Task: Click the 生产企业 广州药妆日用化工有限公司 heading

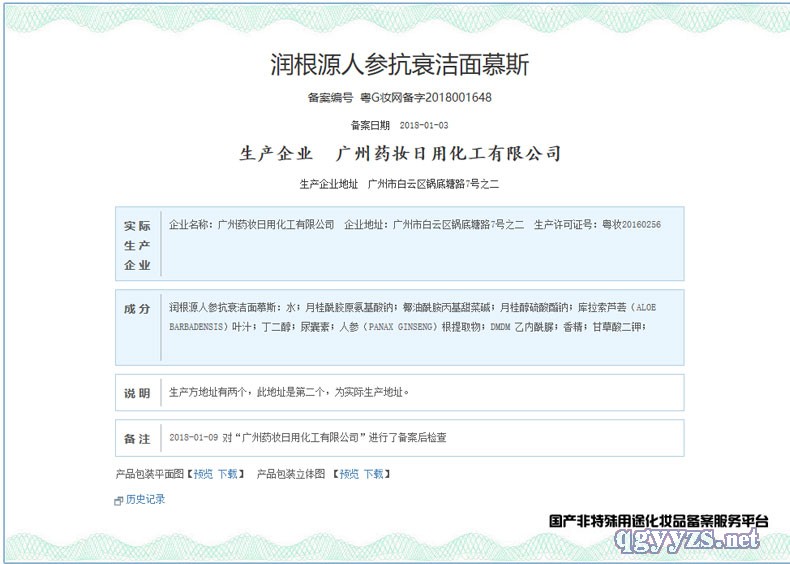Action: (x=400, y=153)
